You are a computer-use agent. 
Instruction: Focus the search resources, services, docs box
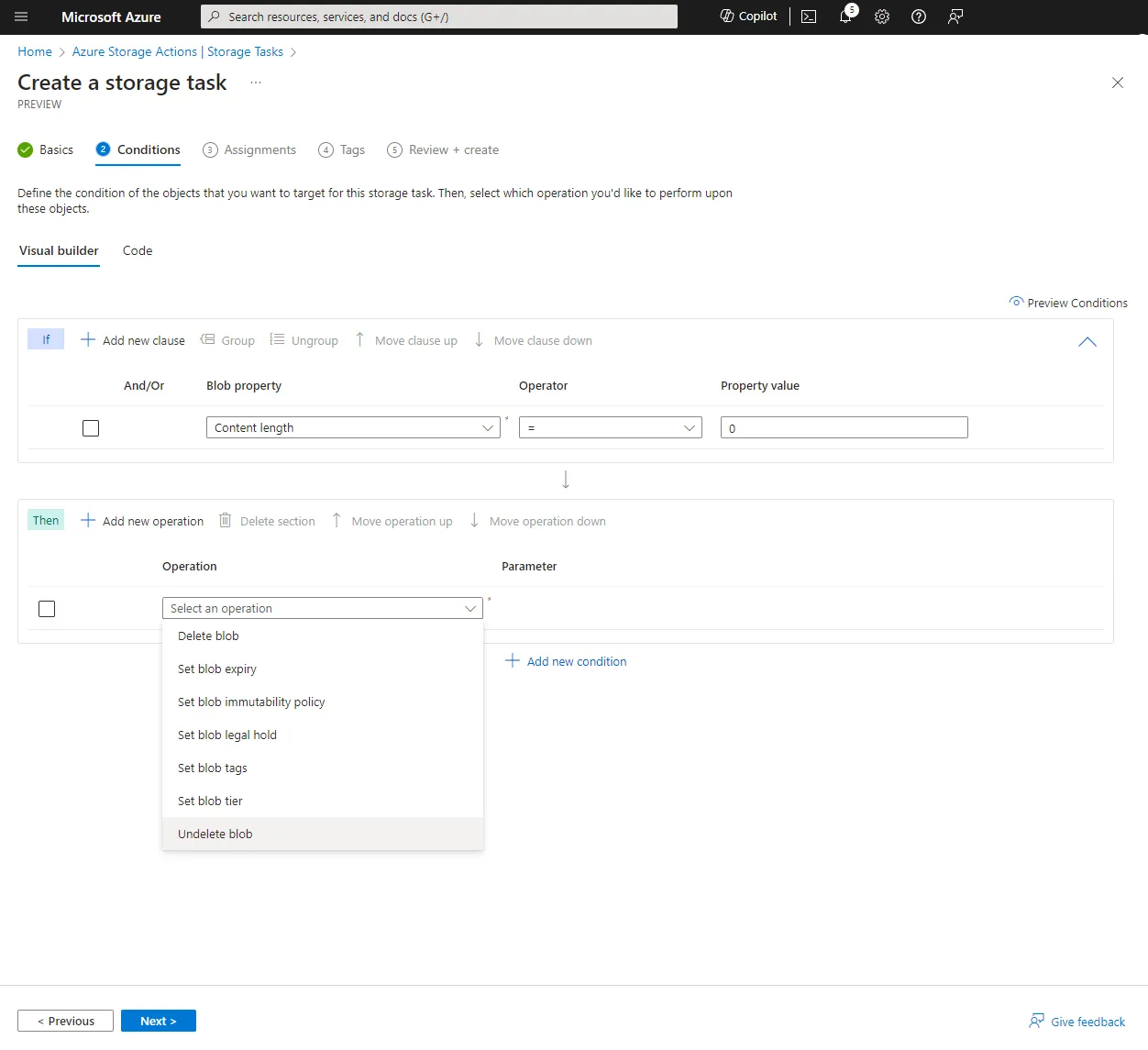[439, 17]
